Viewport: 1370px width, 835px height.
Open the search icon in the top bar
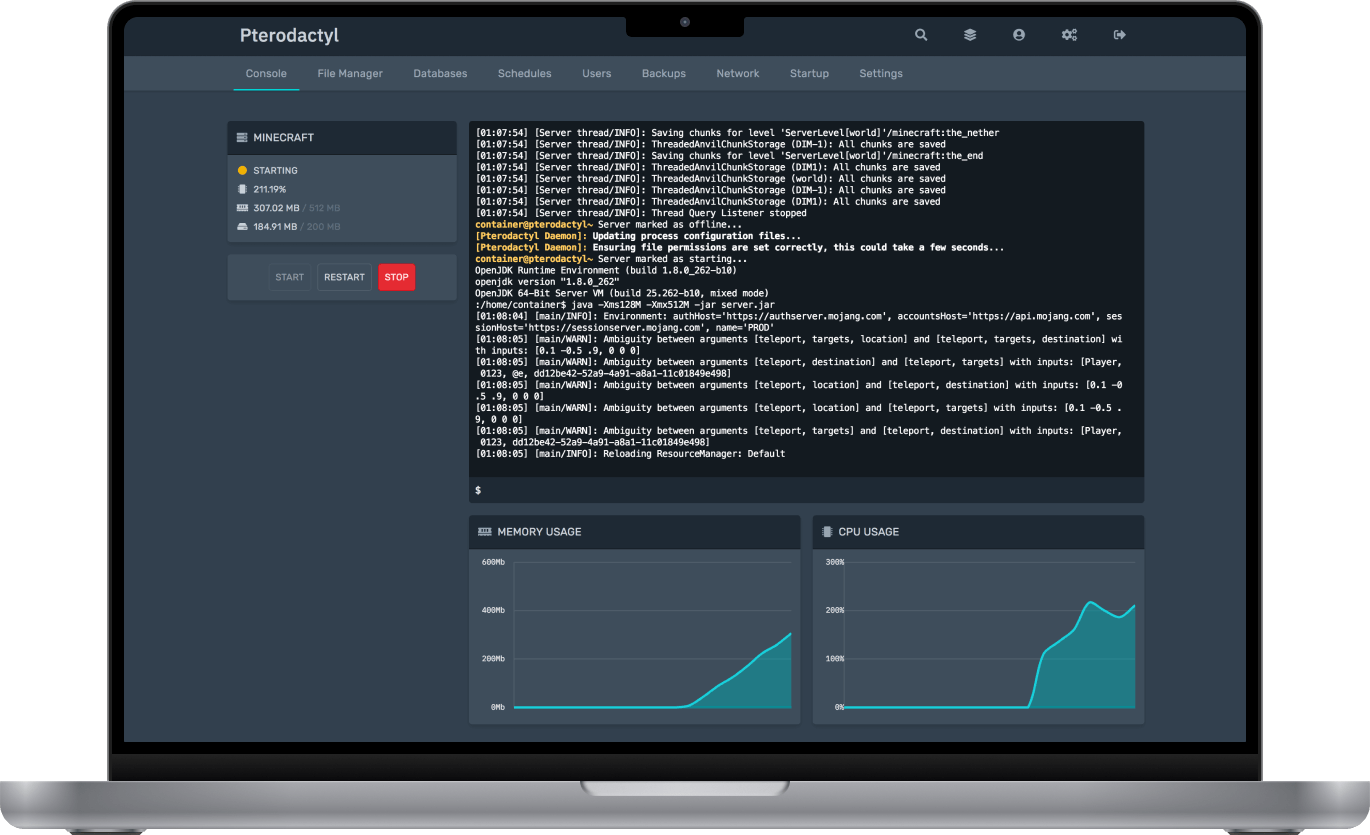(x=920, y=34)
